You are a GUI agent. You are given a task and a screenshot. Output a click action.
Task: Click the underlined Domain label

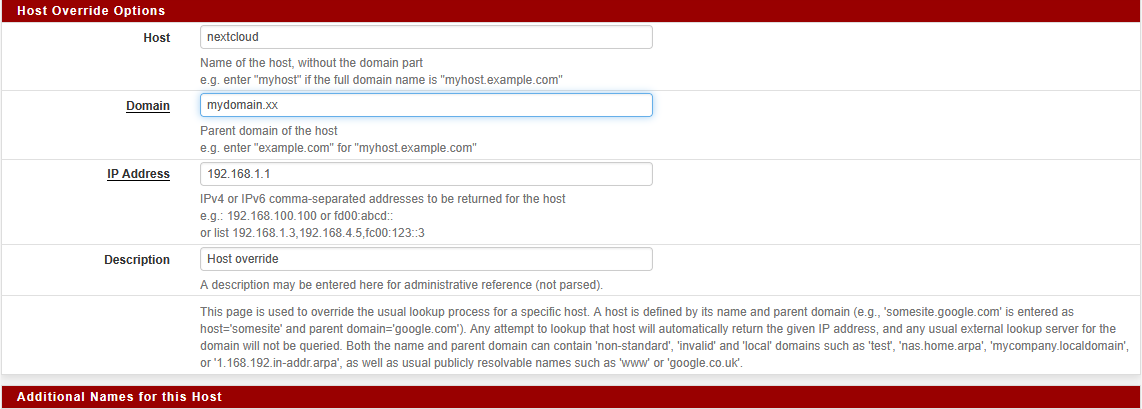tap(148, 106)
